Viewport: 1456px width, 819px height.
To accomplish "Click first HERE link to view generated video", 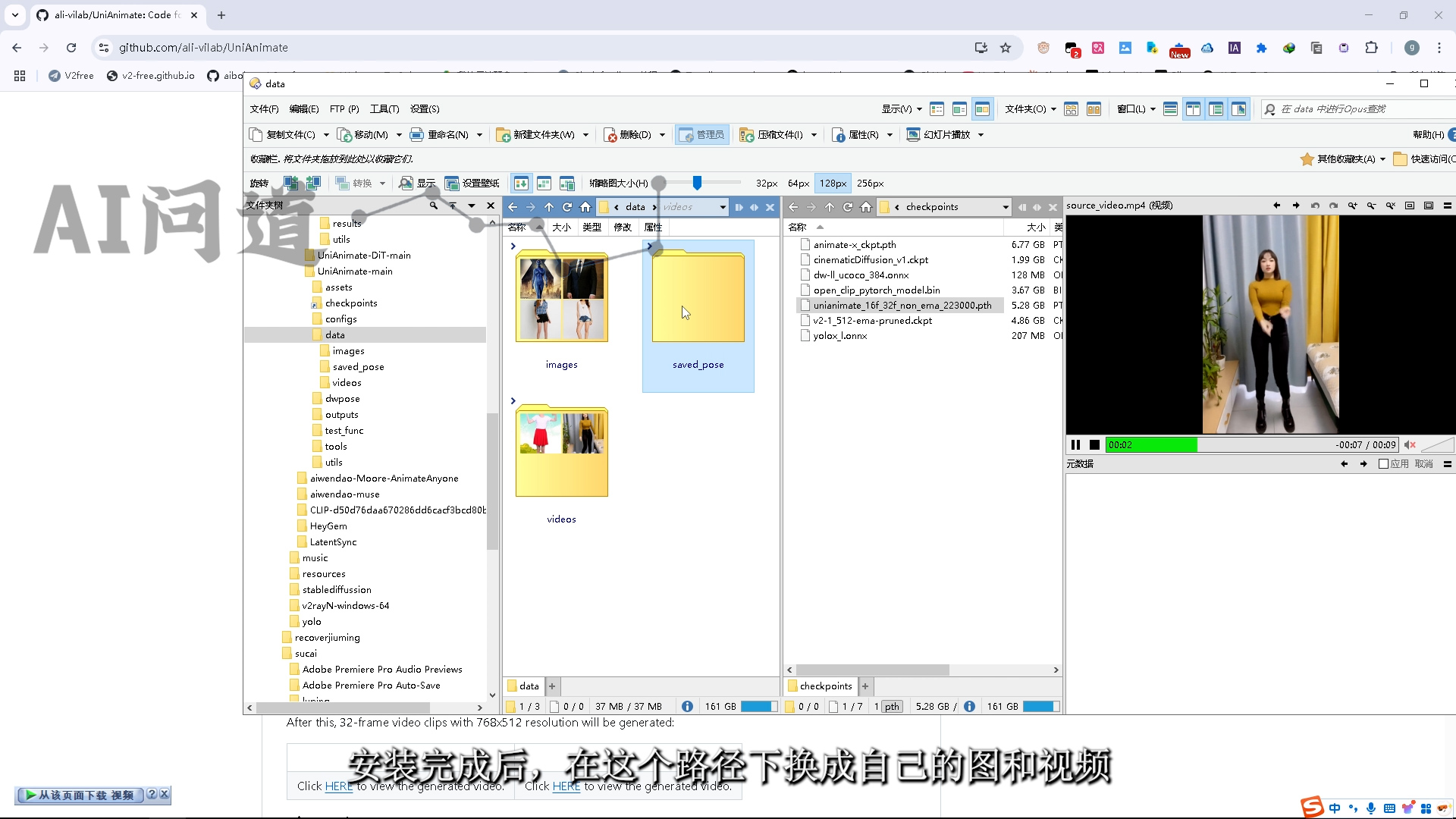I will coord(338,786).
